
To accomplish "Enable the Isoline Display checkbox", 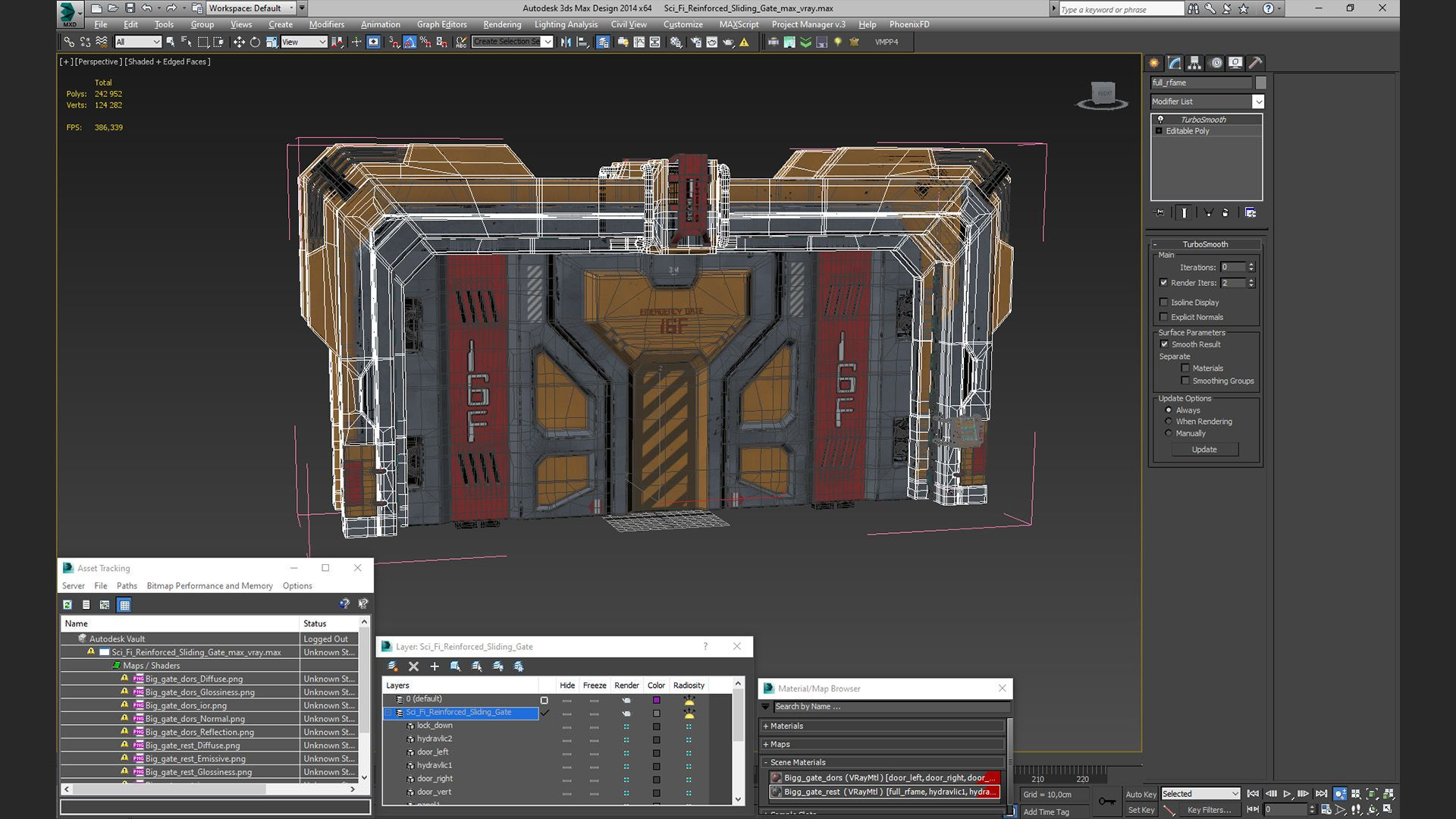I will (1164, 303).
